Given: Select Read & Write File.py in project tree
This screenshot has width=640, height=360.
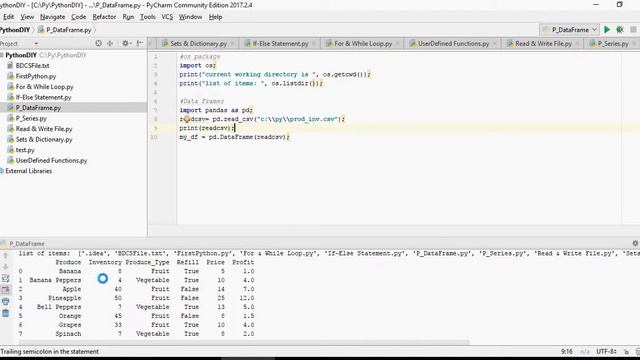Looking at the screenshot, I should (x=44, y=129).
